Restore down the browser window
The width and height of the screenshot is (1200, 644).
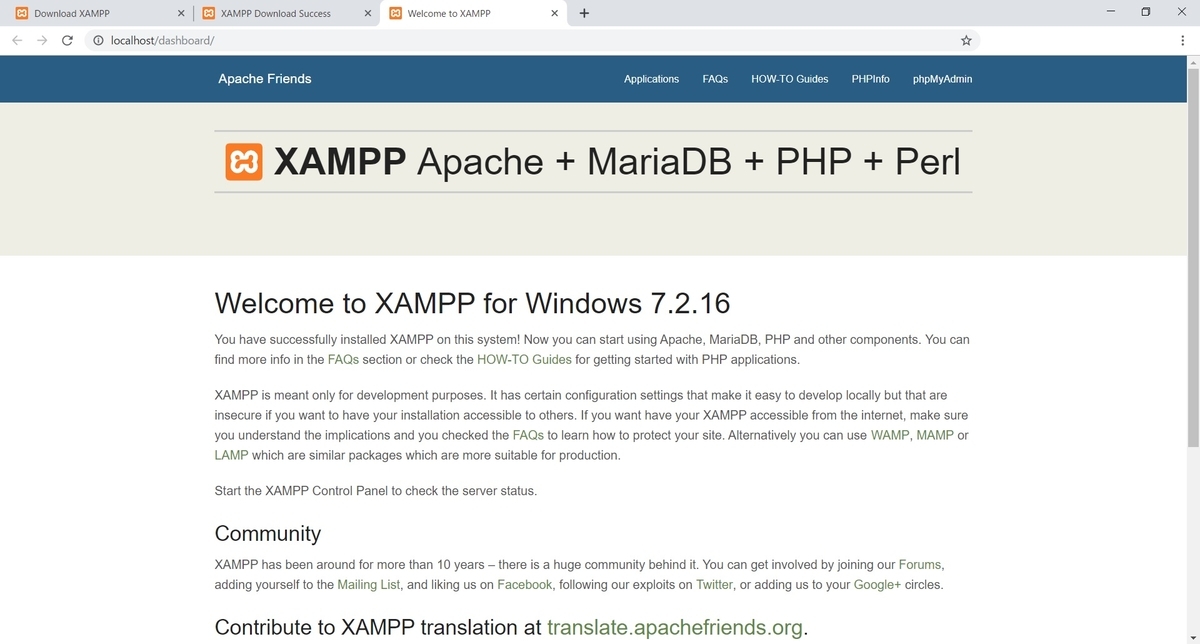[1146, 12]
